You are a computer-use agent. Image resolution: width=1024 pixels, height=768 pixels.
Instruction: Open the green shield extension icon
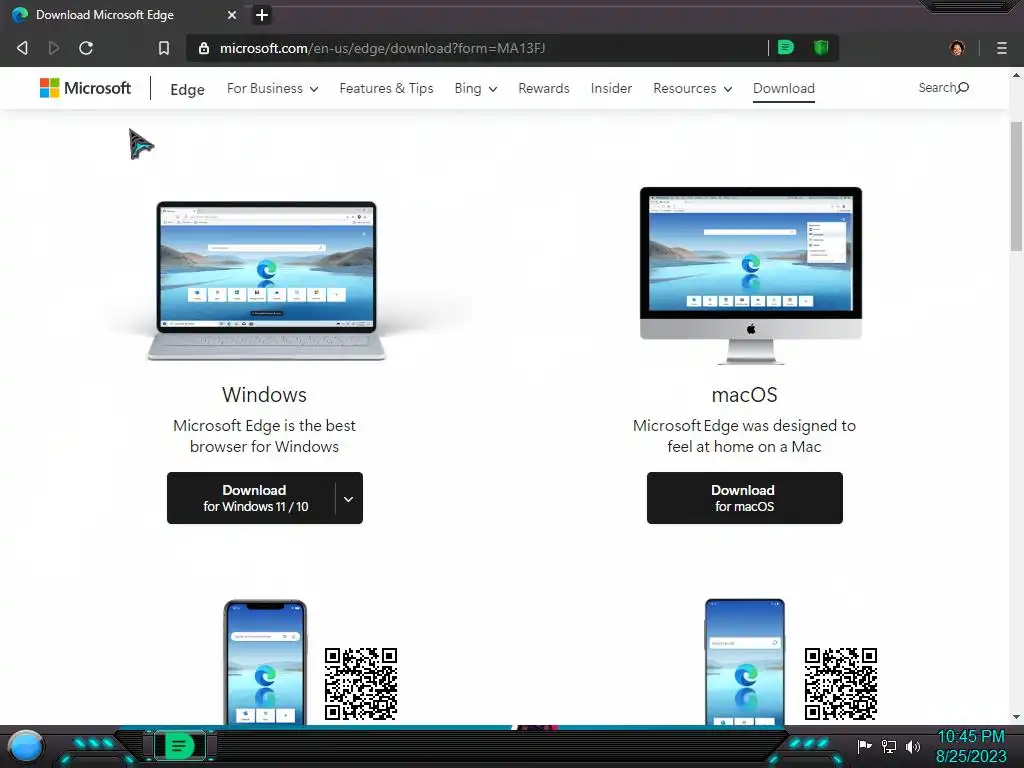click(x=821, y=47)
